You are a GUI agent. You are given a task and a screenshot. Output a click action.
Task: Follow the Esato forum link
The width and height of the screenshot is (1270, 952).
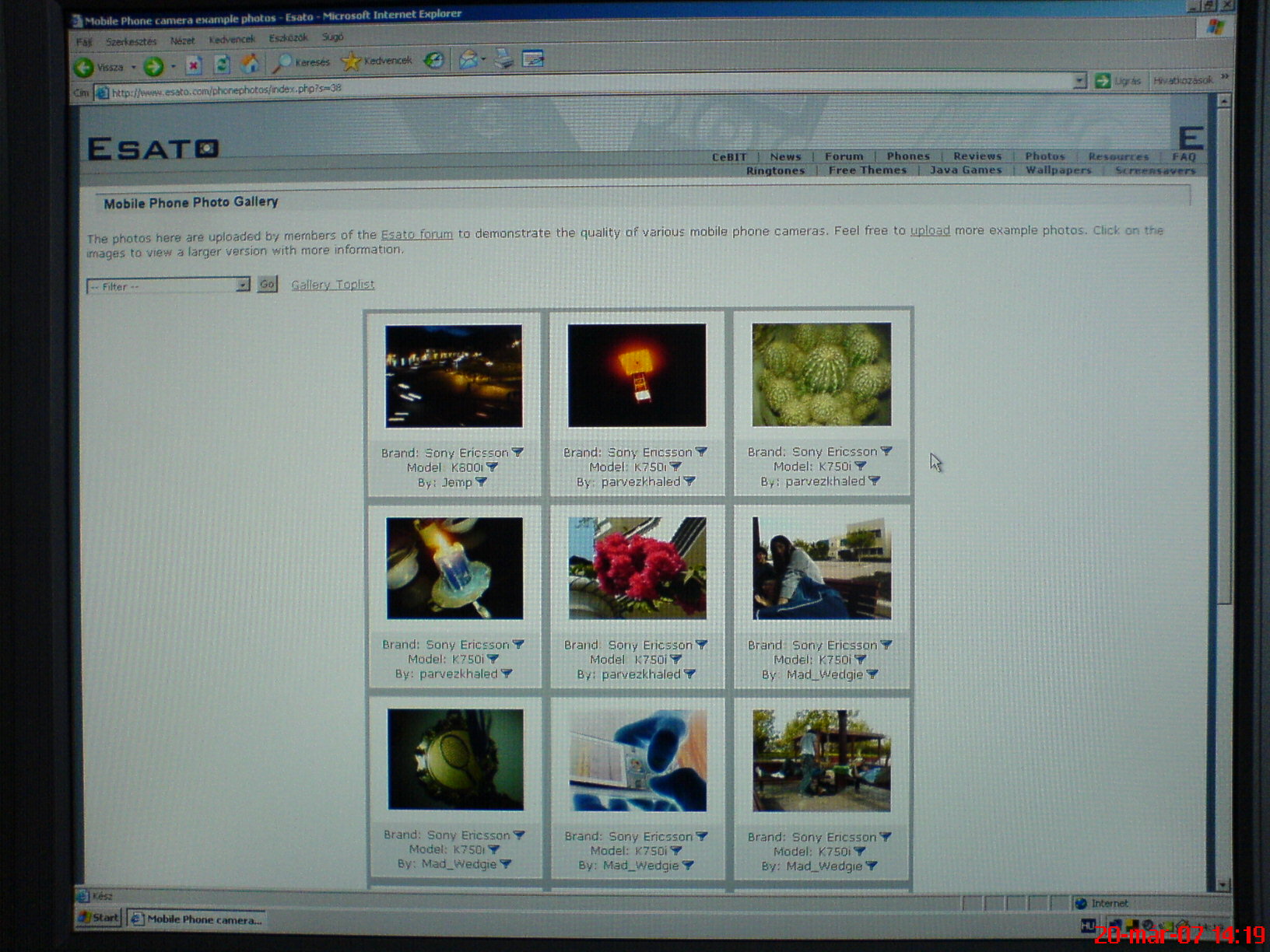pyautogui.click(x=416, y=234)
